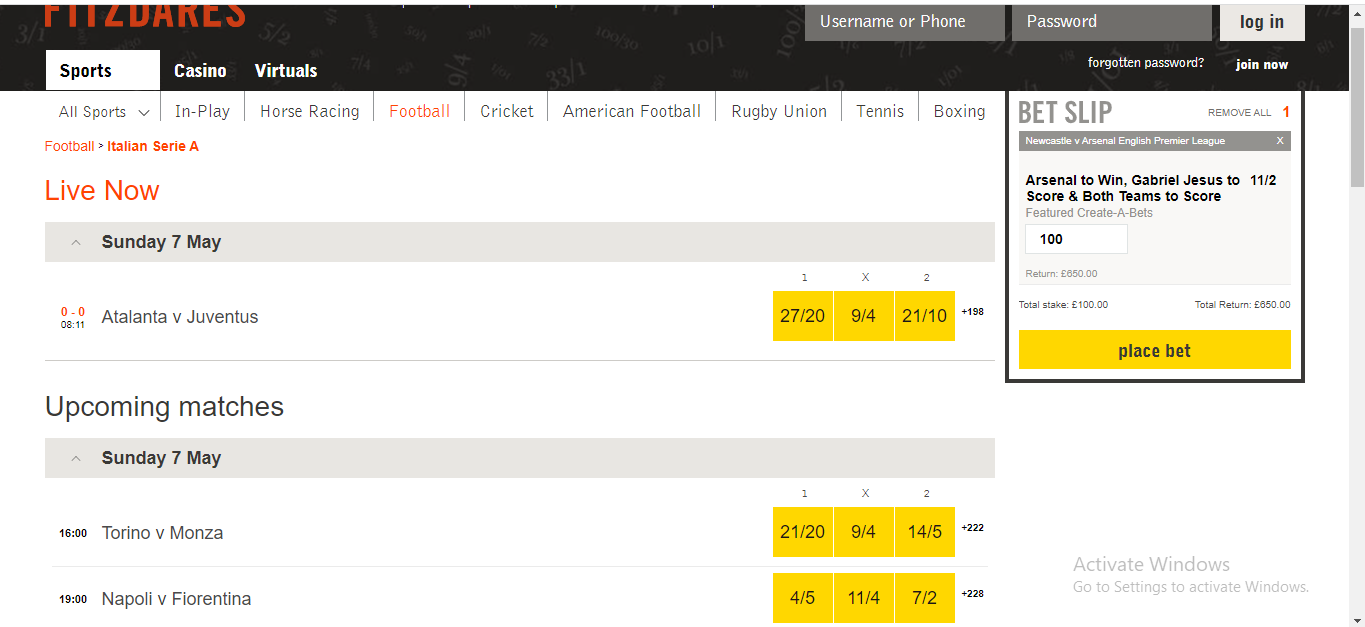The image size is (1365, 627).
Task: Click the log in button
Action: point(1262,22)
